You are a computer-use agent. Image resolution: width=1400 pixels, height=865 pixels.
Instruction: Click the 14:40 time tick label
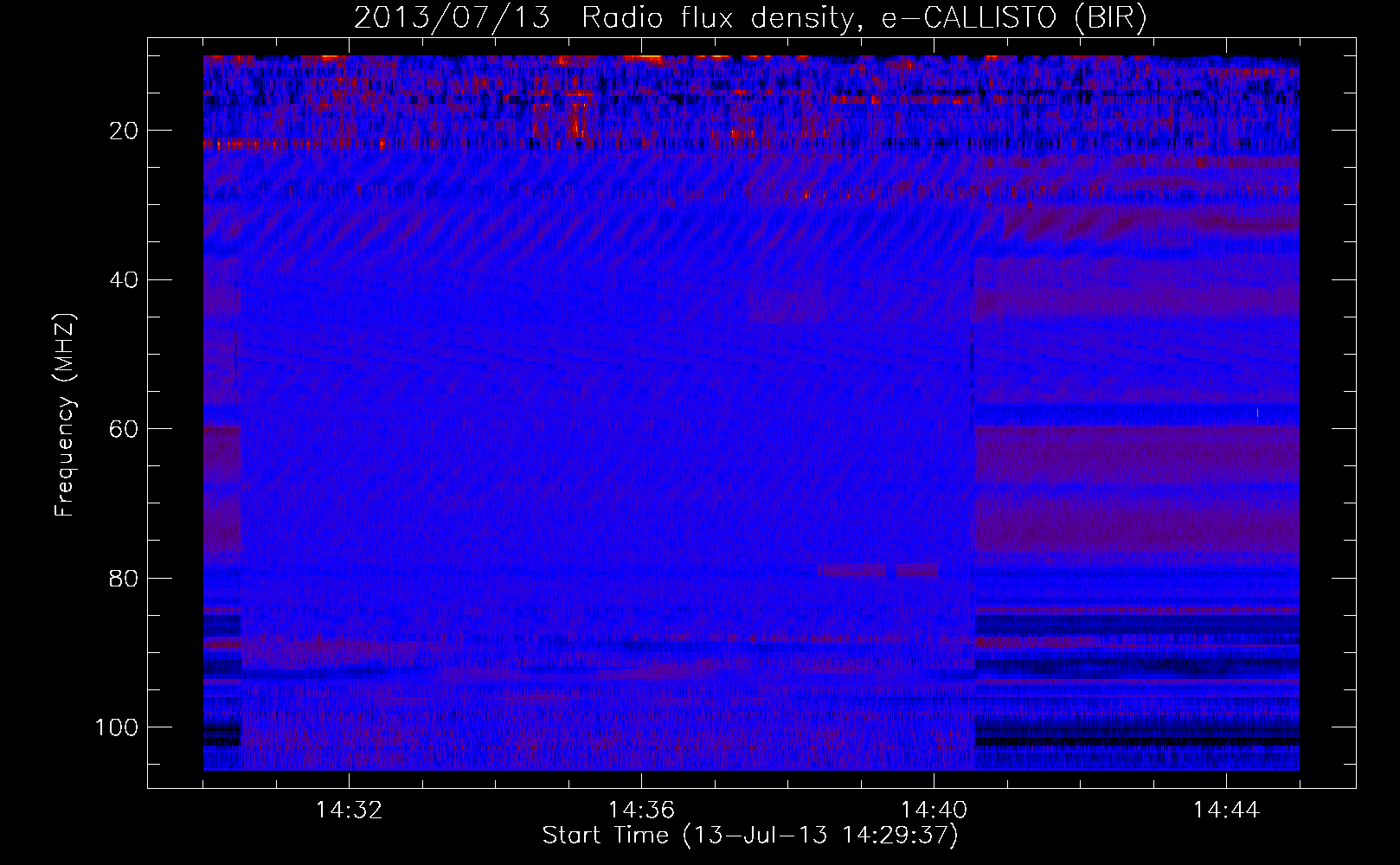934,811
